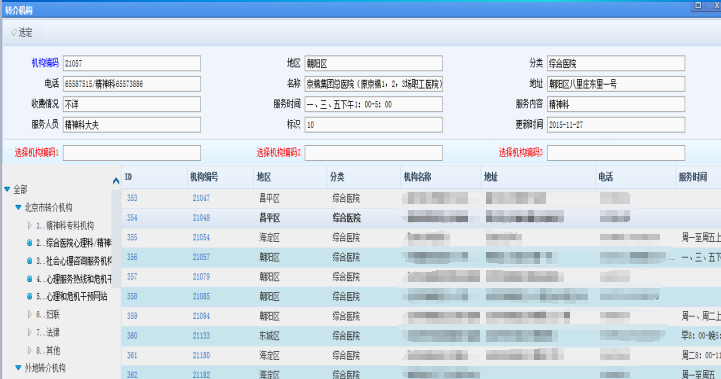This screenshot has height=379, width=721.
Task: Expand the 6..妇联 tree item
Action: (x=29, y=315)
